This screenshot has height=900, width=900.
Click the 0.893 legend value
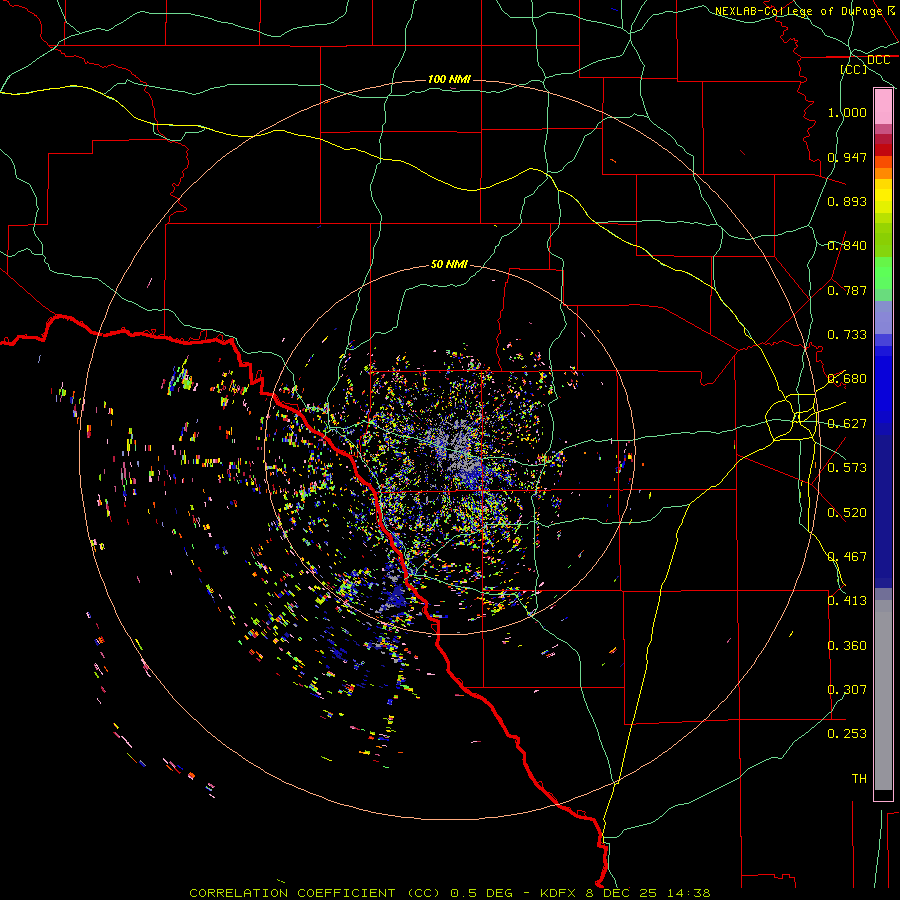(847, 201)
